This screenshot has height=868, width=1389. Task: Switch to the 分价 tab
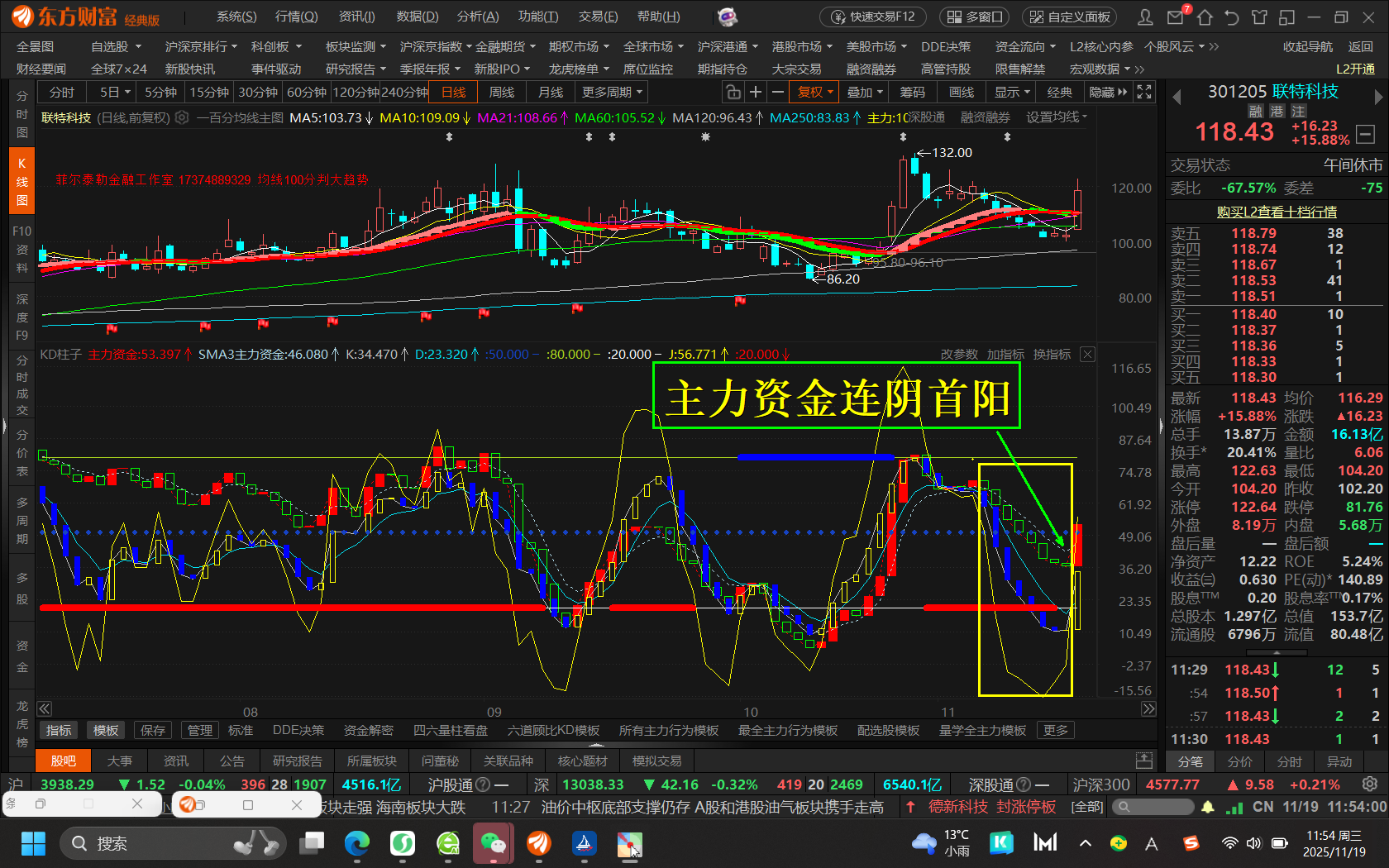coord(1240,761)
